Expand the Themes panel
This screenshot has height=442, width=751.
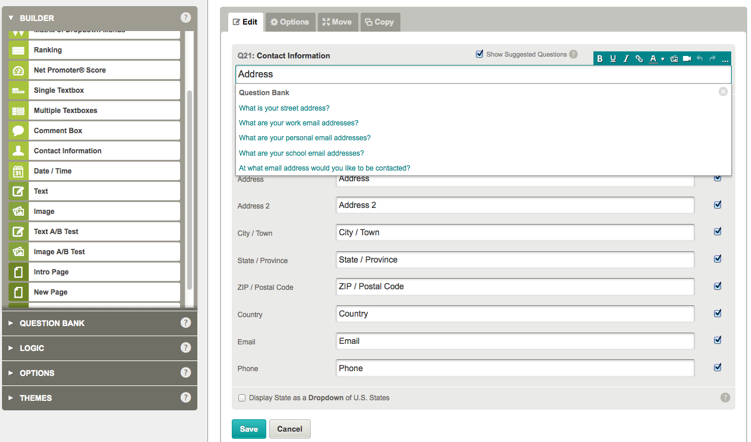point(11,398)
